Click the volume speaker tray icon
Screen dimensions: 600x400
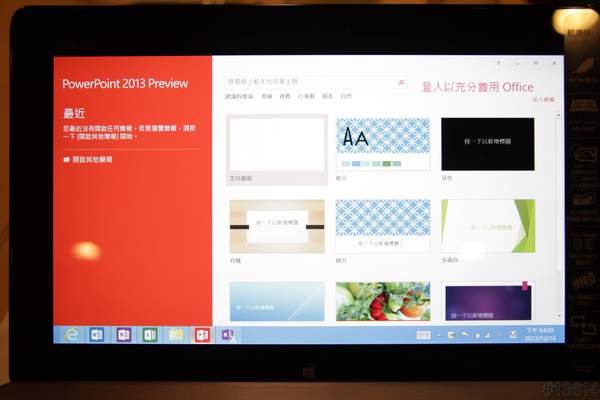(499, 335)
